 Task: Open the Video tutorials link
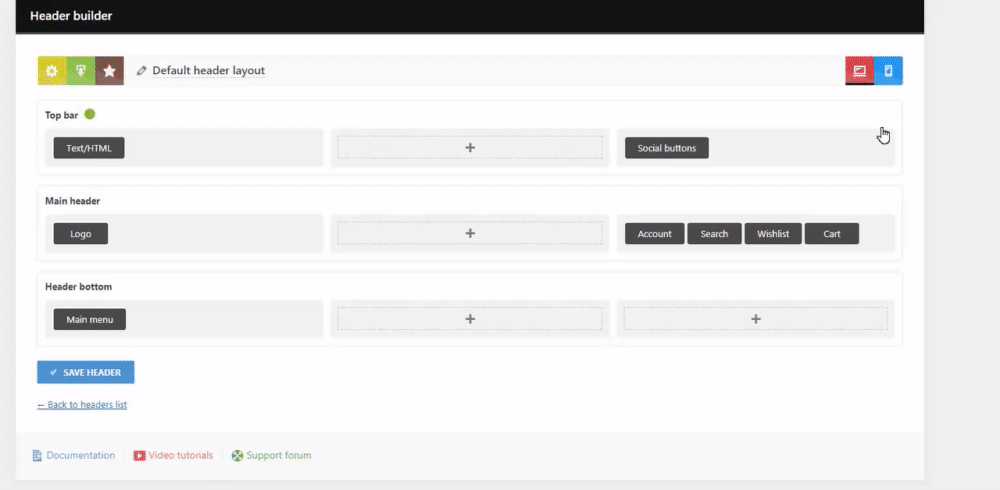tap(173, 456)
